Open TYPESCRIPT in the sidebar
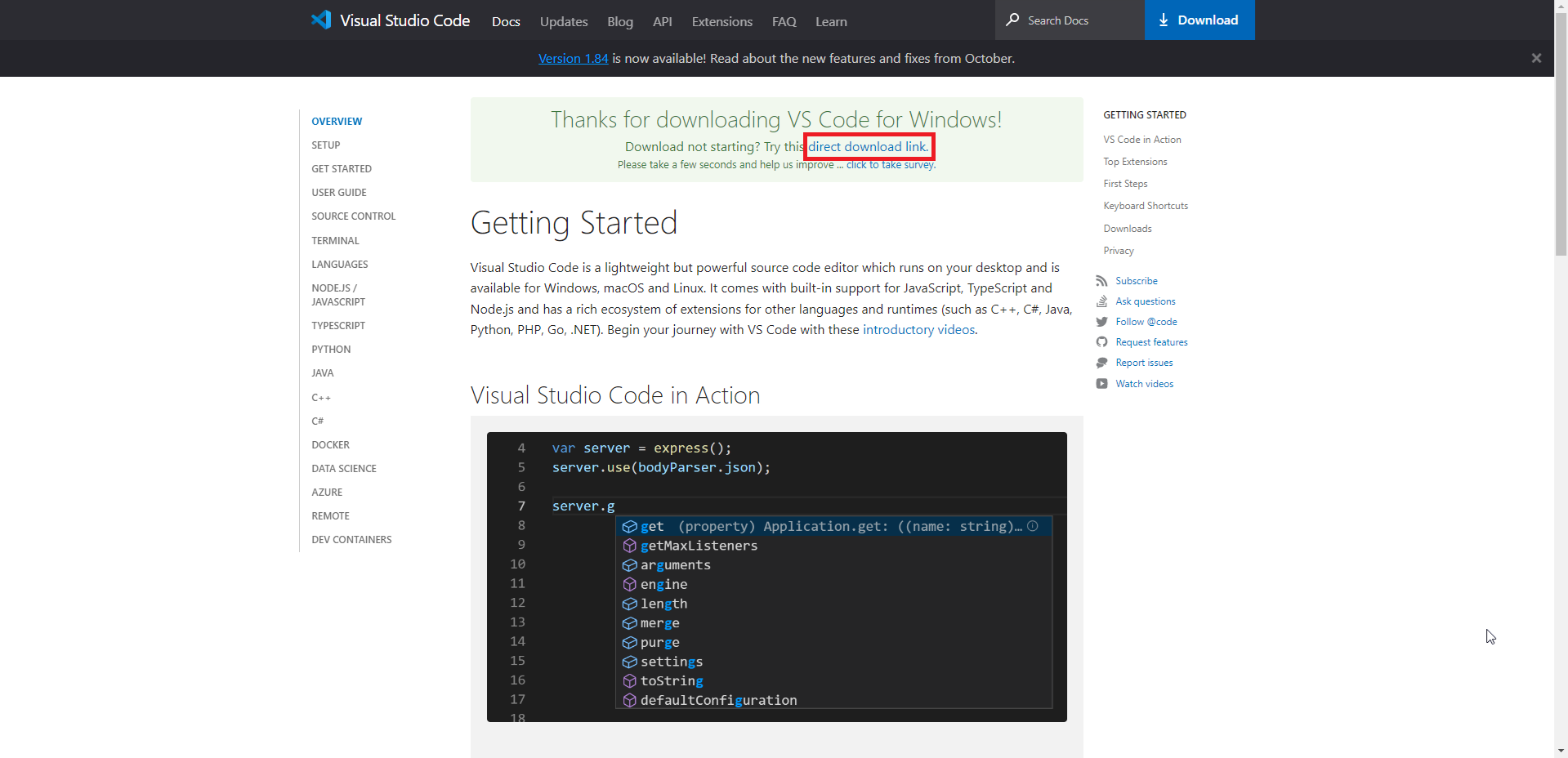1568x758 pixels. point(338,326)
